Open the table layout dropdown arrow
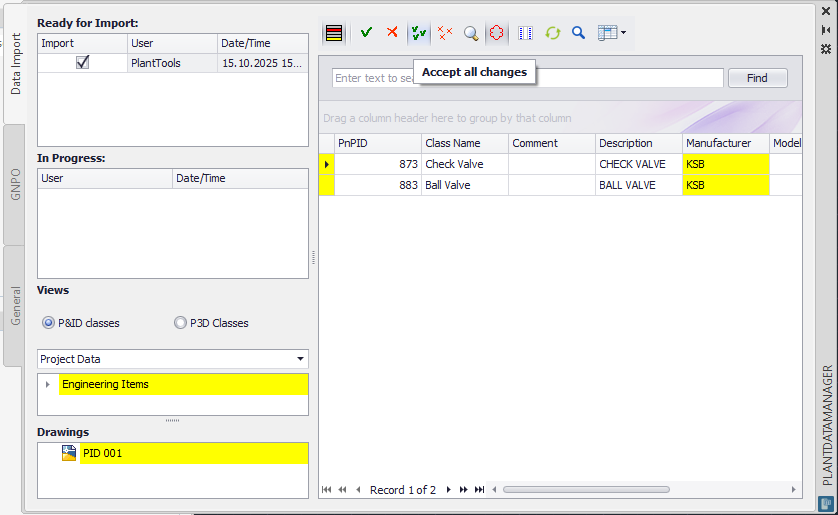This screenshot has width=838, height=515. [x=624, y=33]
